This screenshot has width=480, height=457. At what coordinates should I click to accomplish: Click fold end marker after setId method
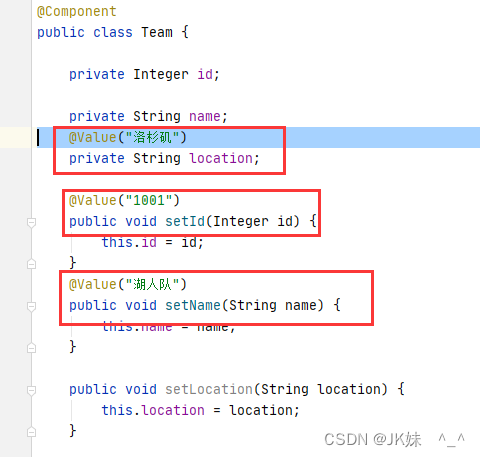click(x=31, y=264)
